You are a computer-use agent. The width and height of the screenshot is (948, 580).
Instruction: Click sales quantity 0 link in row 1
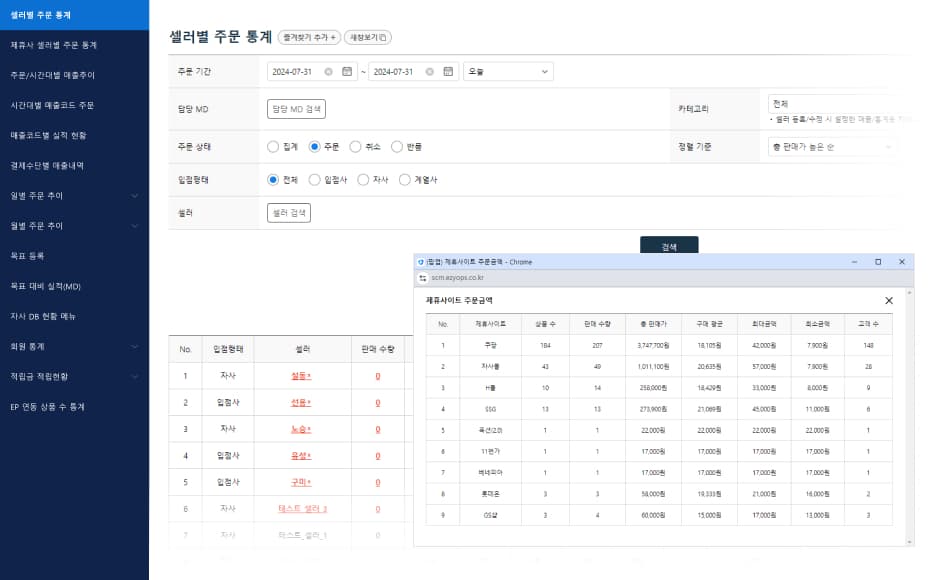pyautogui.click(x=378, y=376)
